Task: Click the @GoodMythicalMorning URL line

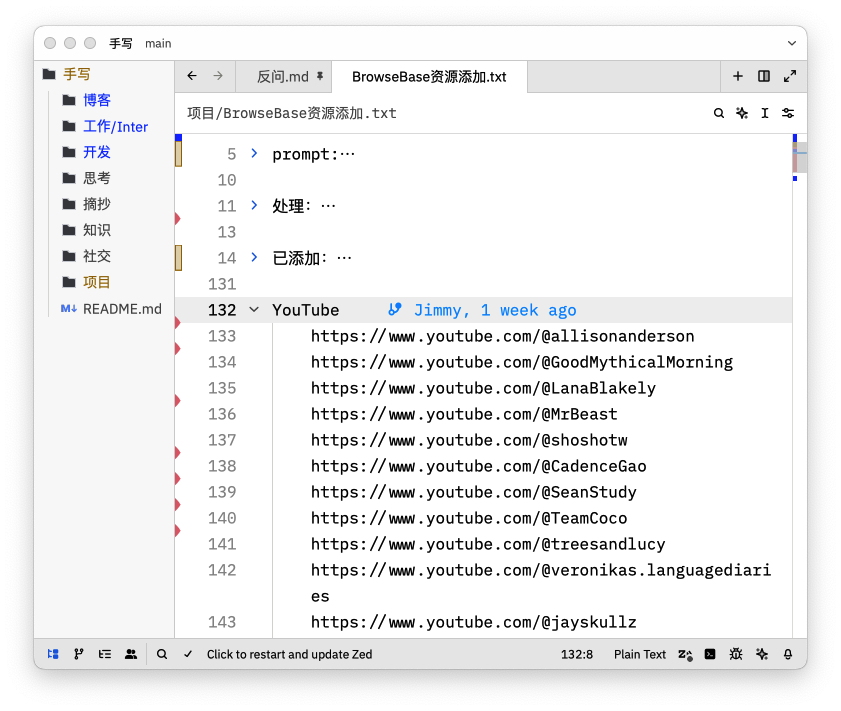Action: (521, 362)
